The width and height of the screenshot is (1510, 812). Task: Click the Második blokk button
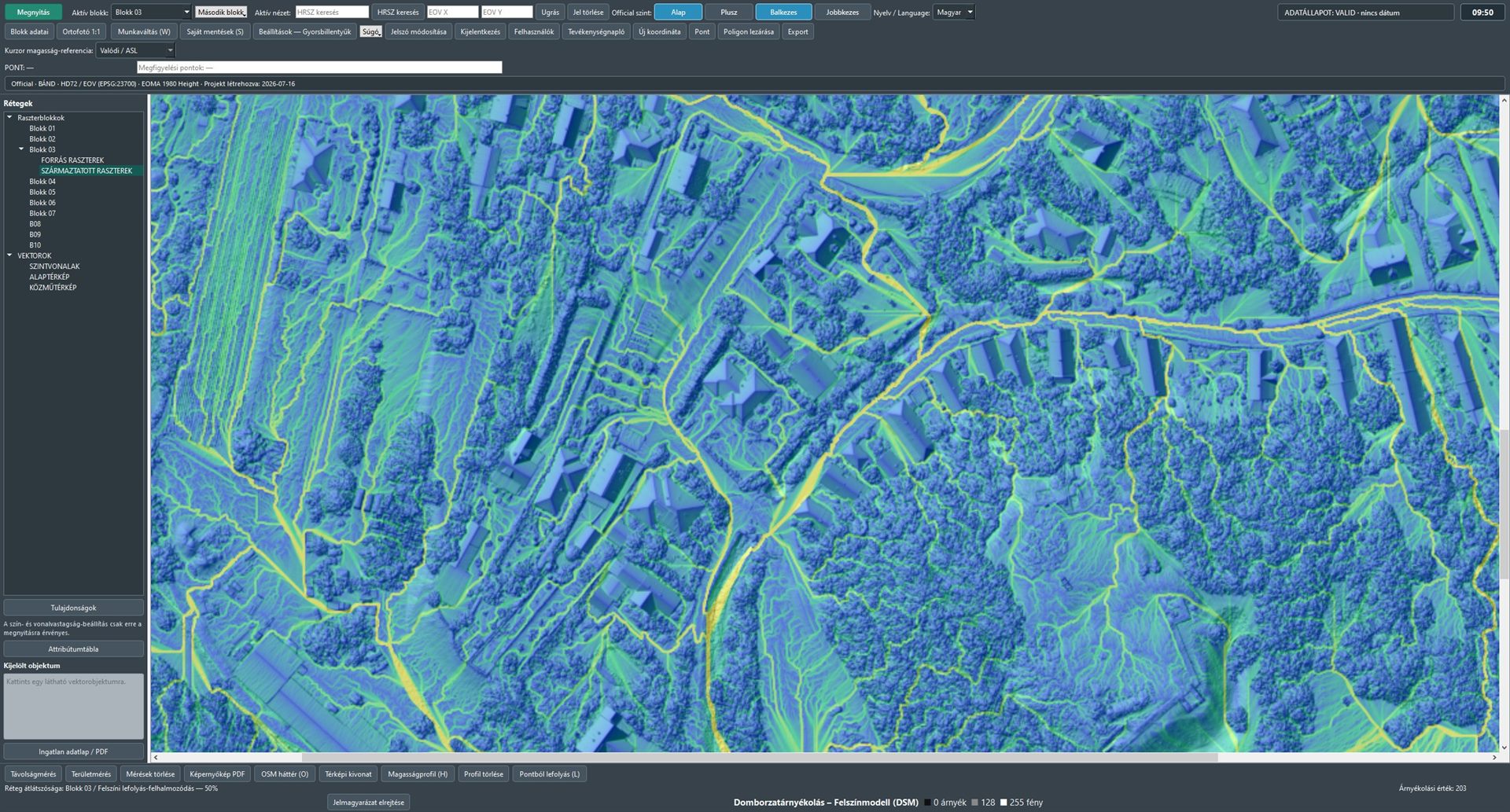[x=221, y=13]
